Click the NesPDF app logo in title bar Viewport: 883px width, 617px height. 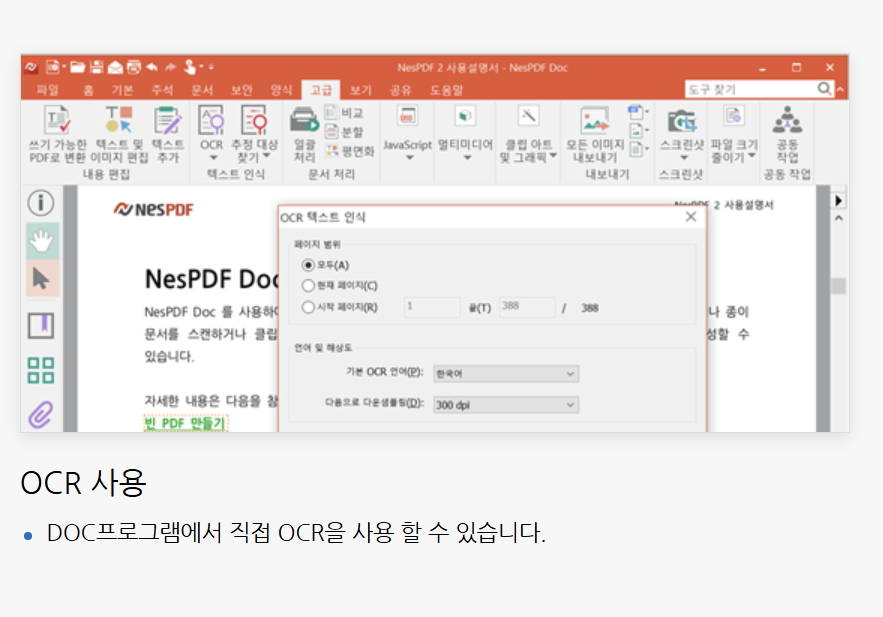point(31,68)
